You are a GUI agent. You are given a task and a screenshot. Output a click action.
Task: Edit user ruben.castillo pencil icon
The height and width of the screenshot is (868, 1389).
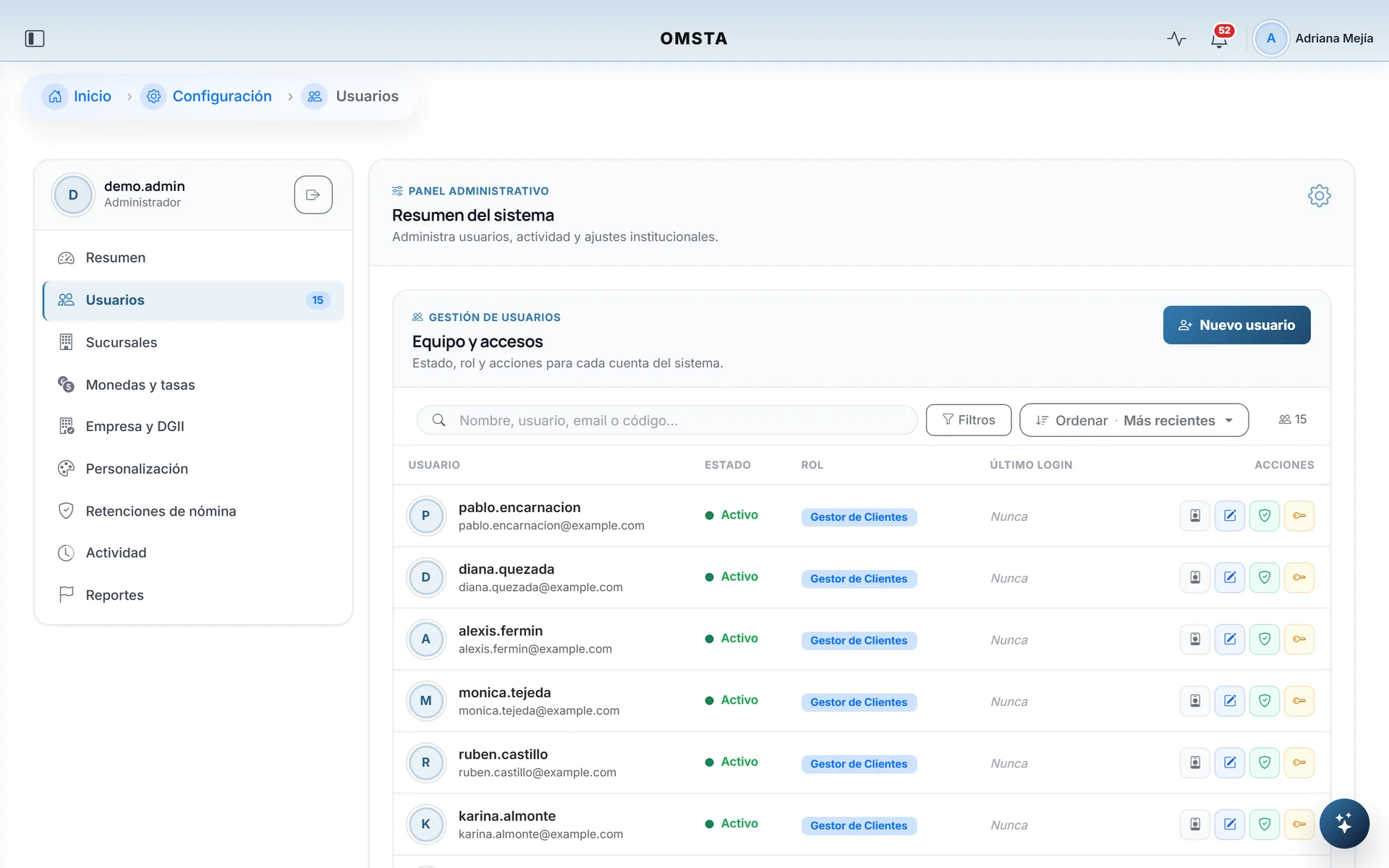(1229, 762)
